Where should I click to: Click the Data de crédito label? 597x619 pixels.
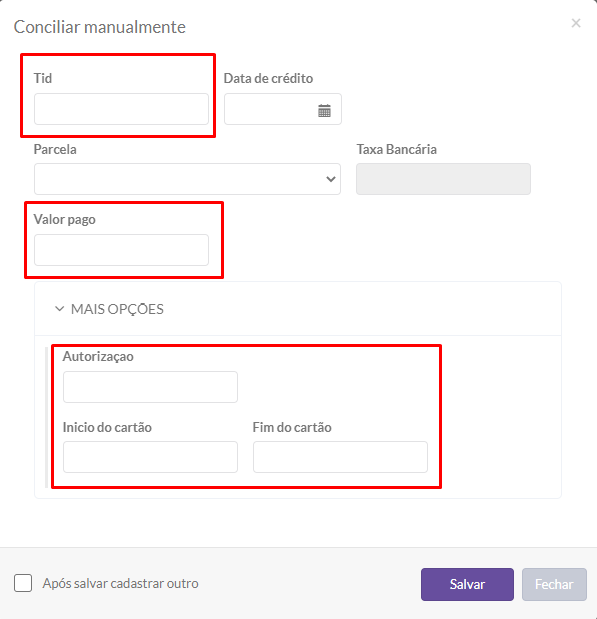268,78
